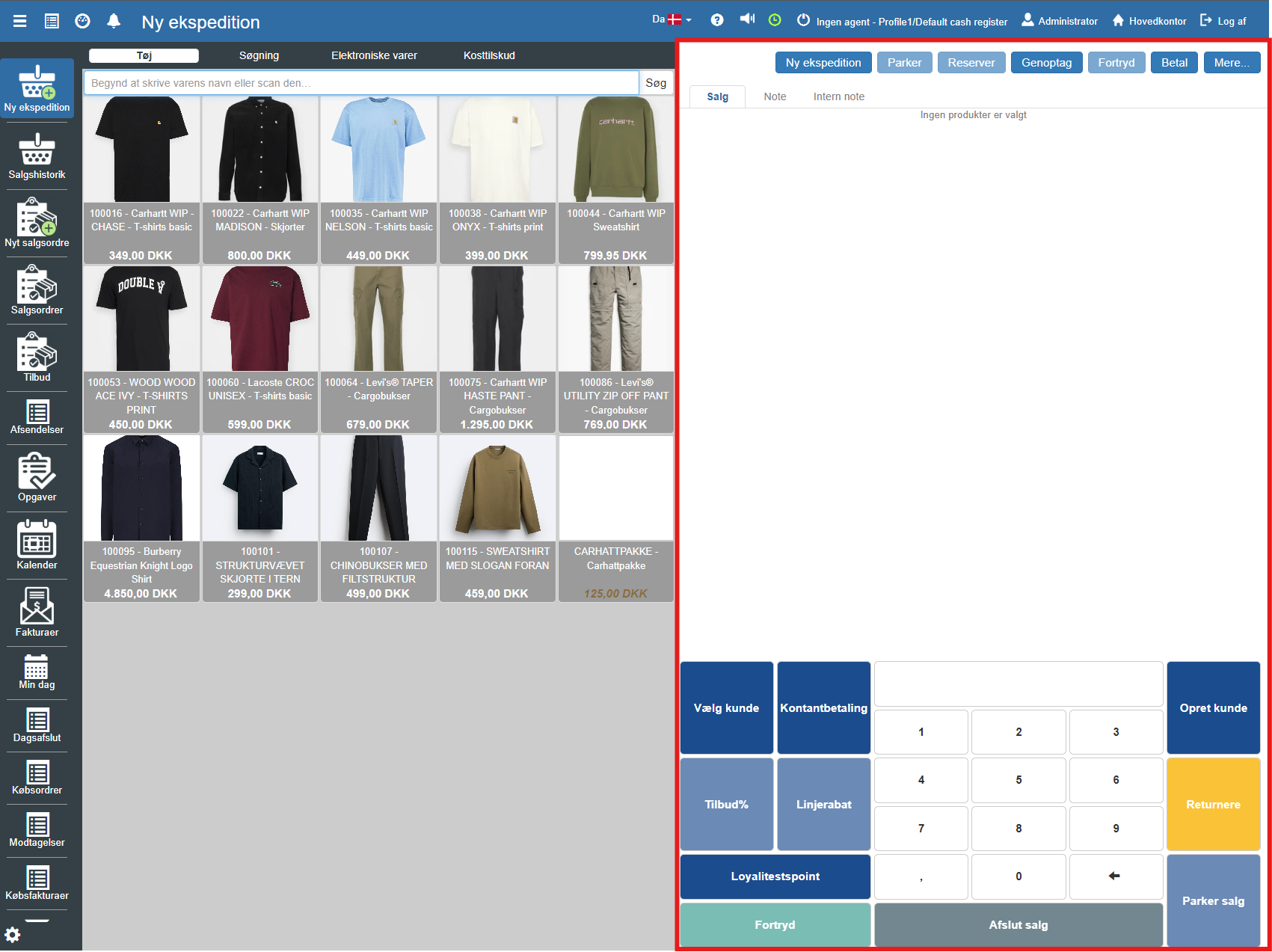The image size is (1272, 952).
Task: Expand the Da language dropdown
Action: (x=672, y=19)
